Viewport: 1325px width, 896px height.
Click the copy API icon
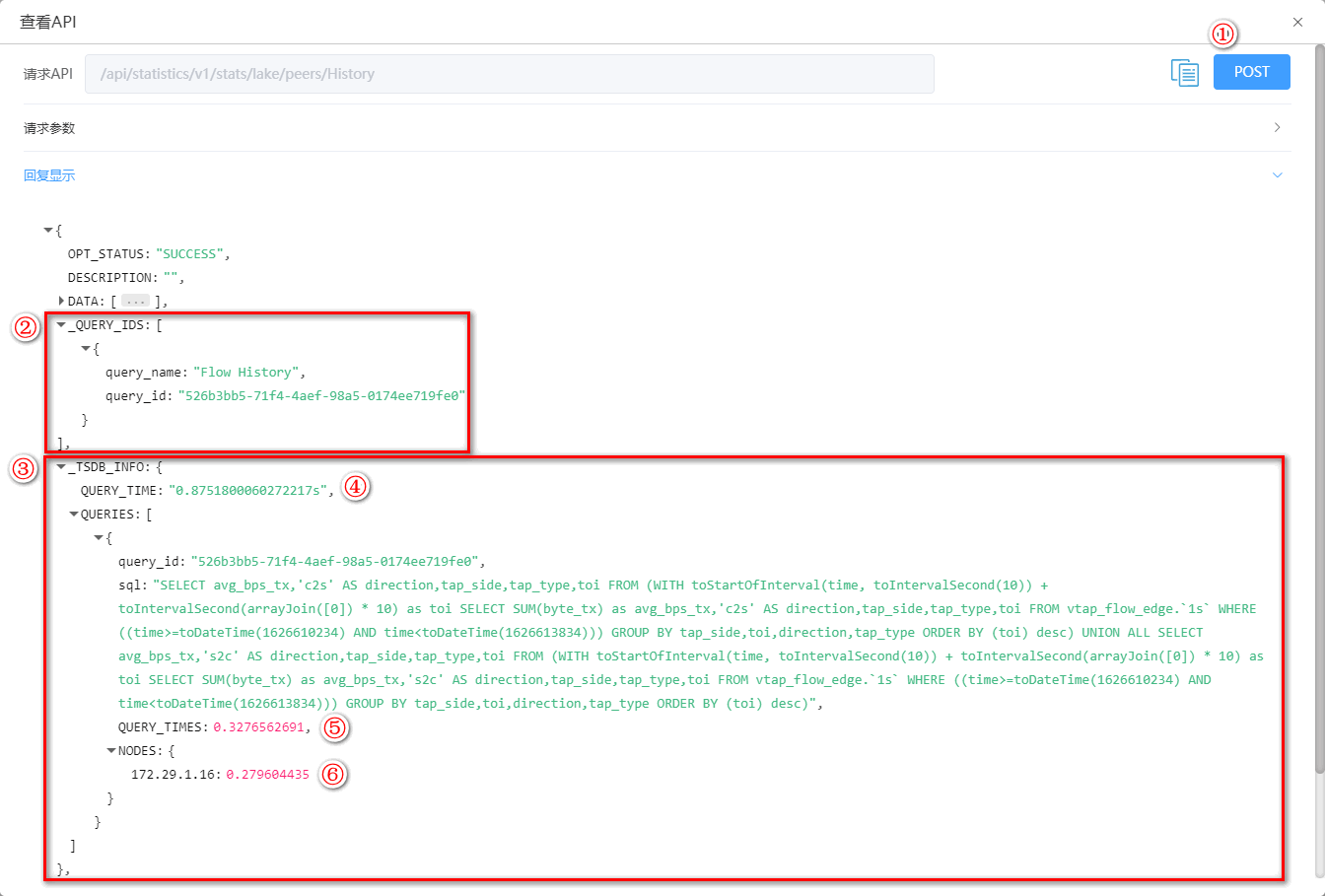[1184, 73]
